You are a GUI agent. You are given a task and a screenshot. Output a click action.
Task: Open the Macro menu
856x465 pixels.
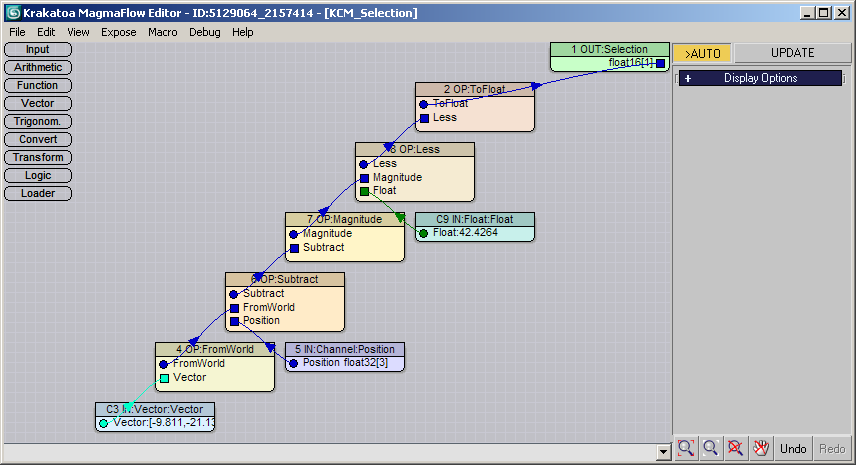[163, 32]
